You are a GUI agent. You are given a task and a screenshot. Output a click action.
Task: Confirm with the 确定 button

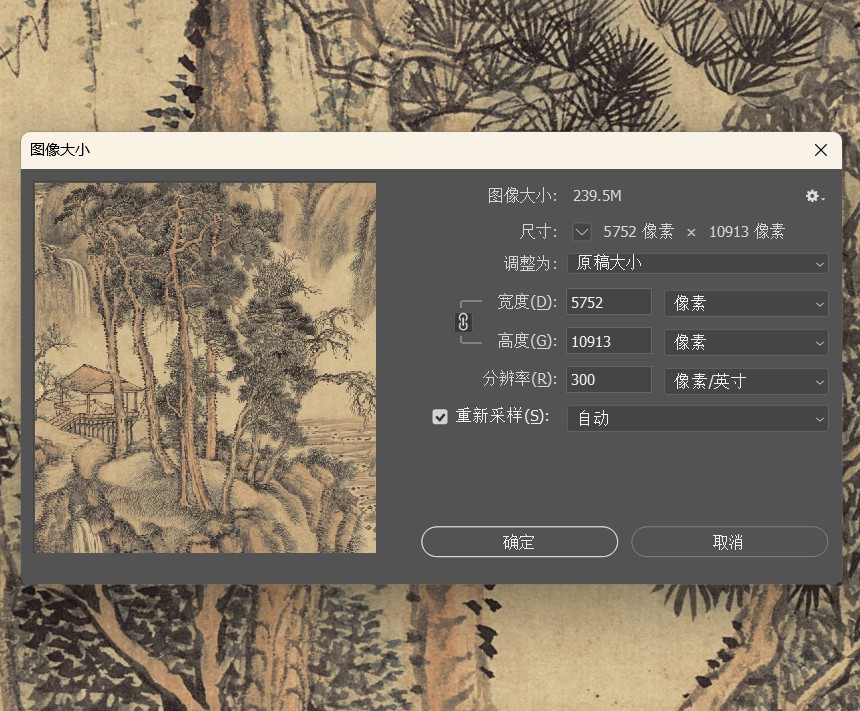519,542
